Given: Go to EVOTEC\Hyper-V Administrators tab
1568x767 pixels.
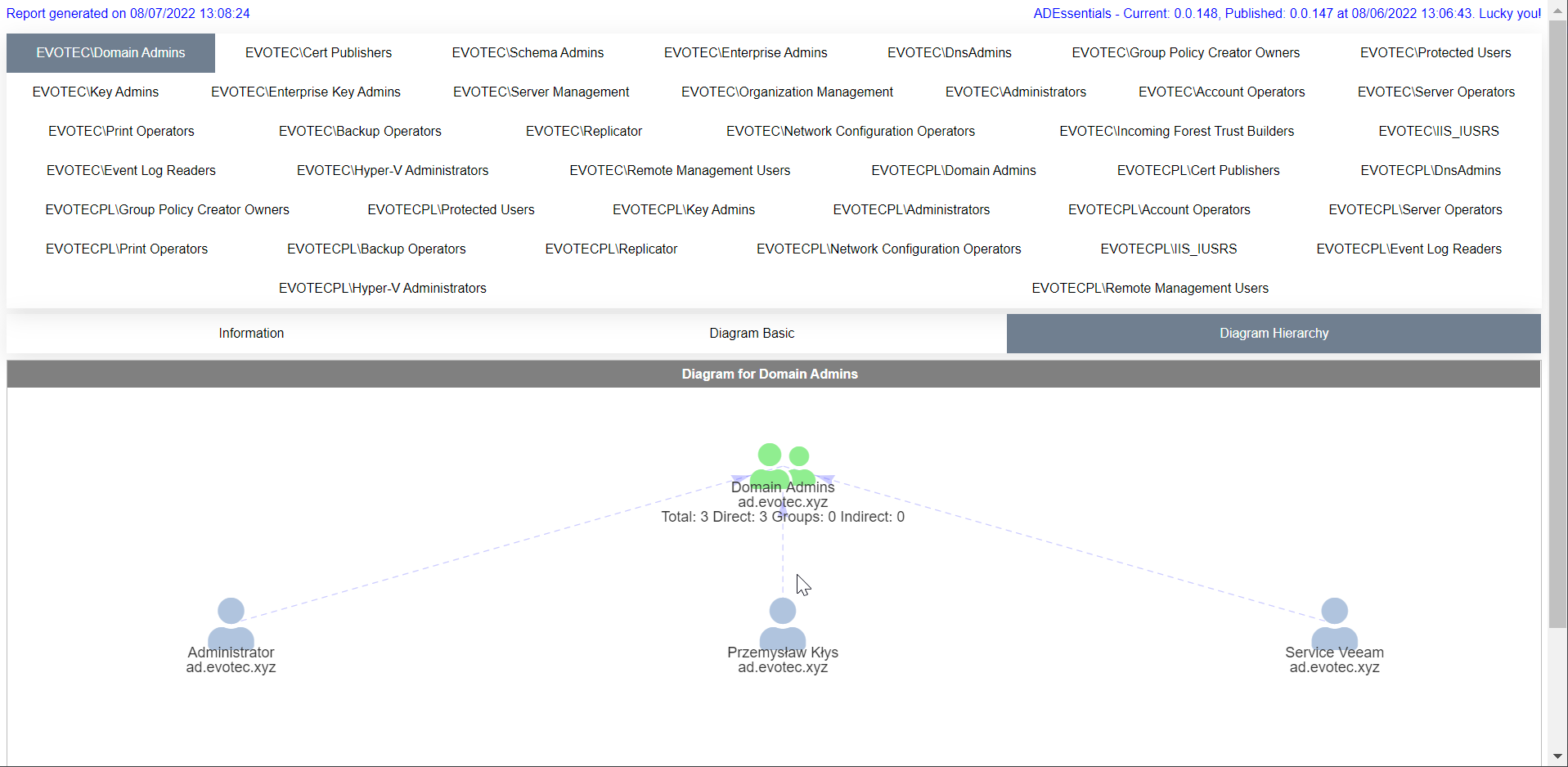Looking at the screenshot, I should pos(392,171).
